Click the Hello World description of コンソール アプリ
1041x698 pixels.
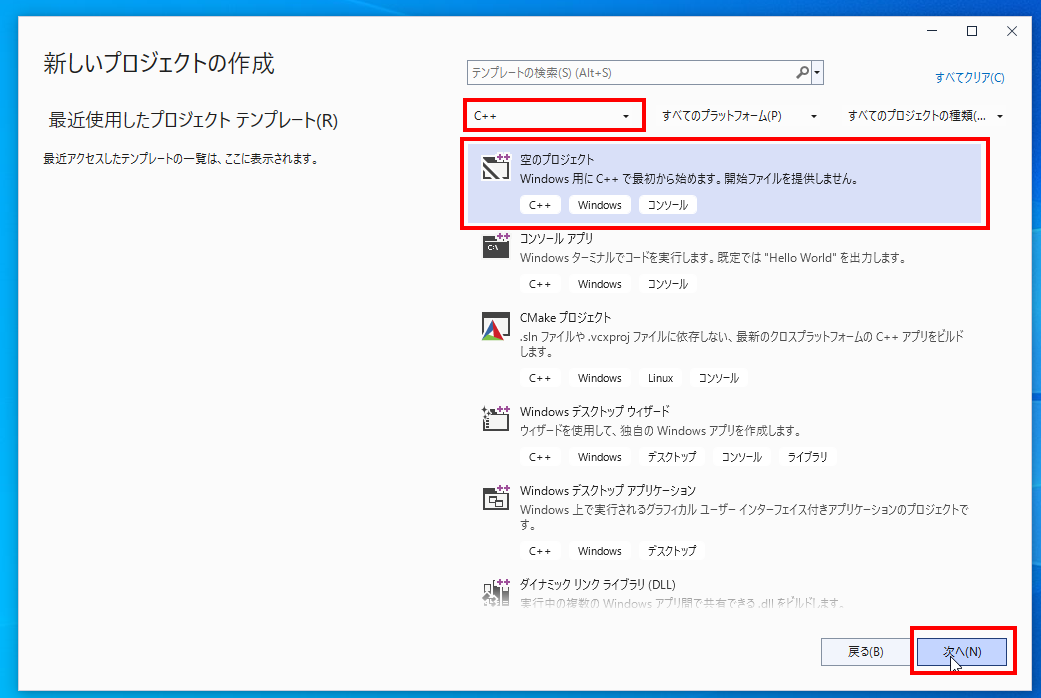click(x=713, y=258)
